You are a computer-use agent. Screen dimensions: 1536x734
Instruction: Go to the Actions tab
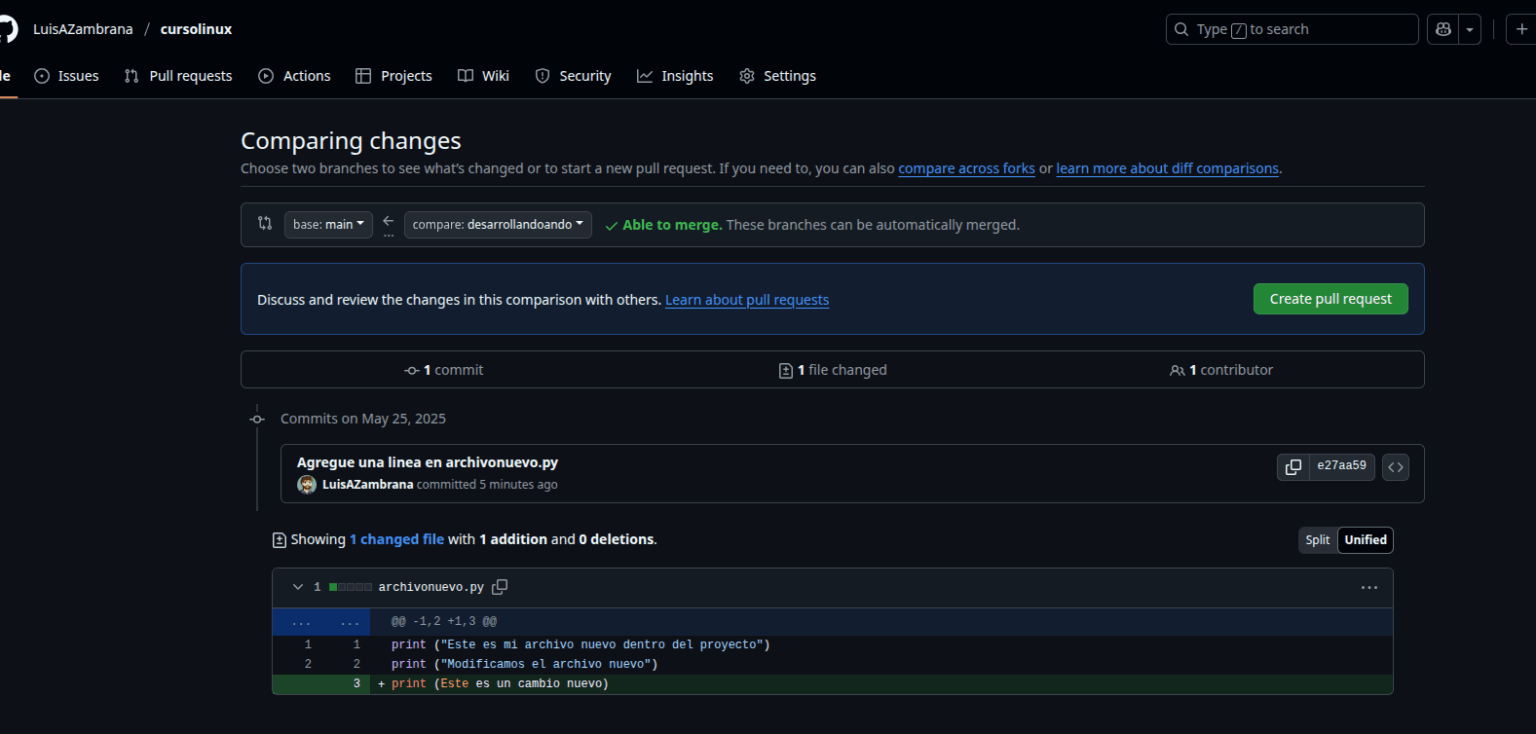point(294,75)
